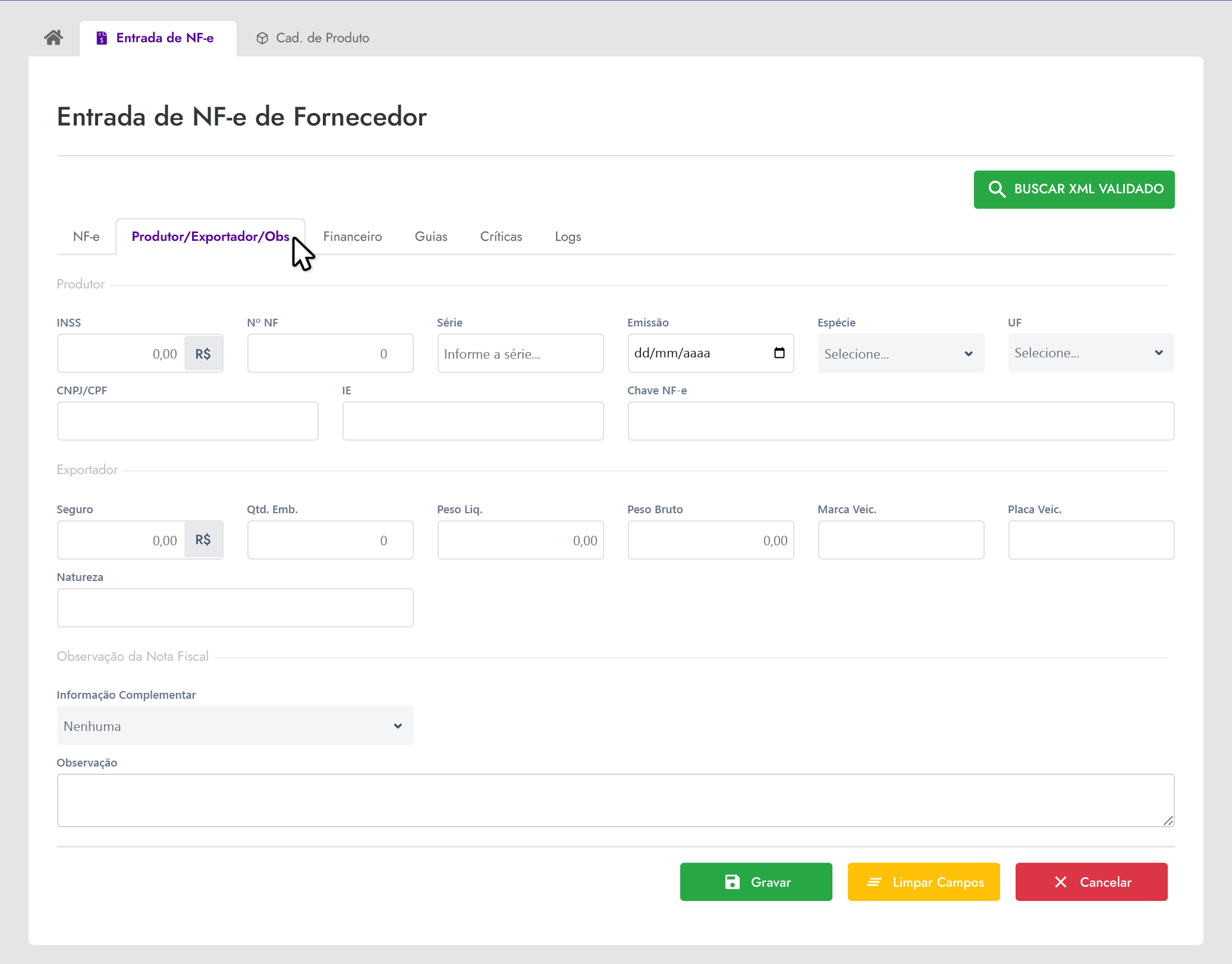Click the lines icon on Limpar Campos

point(873,882)
